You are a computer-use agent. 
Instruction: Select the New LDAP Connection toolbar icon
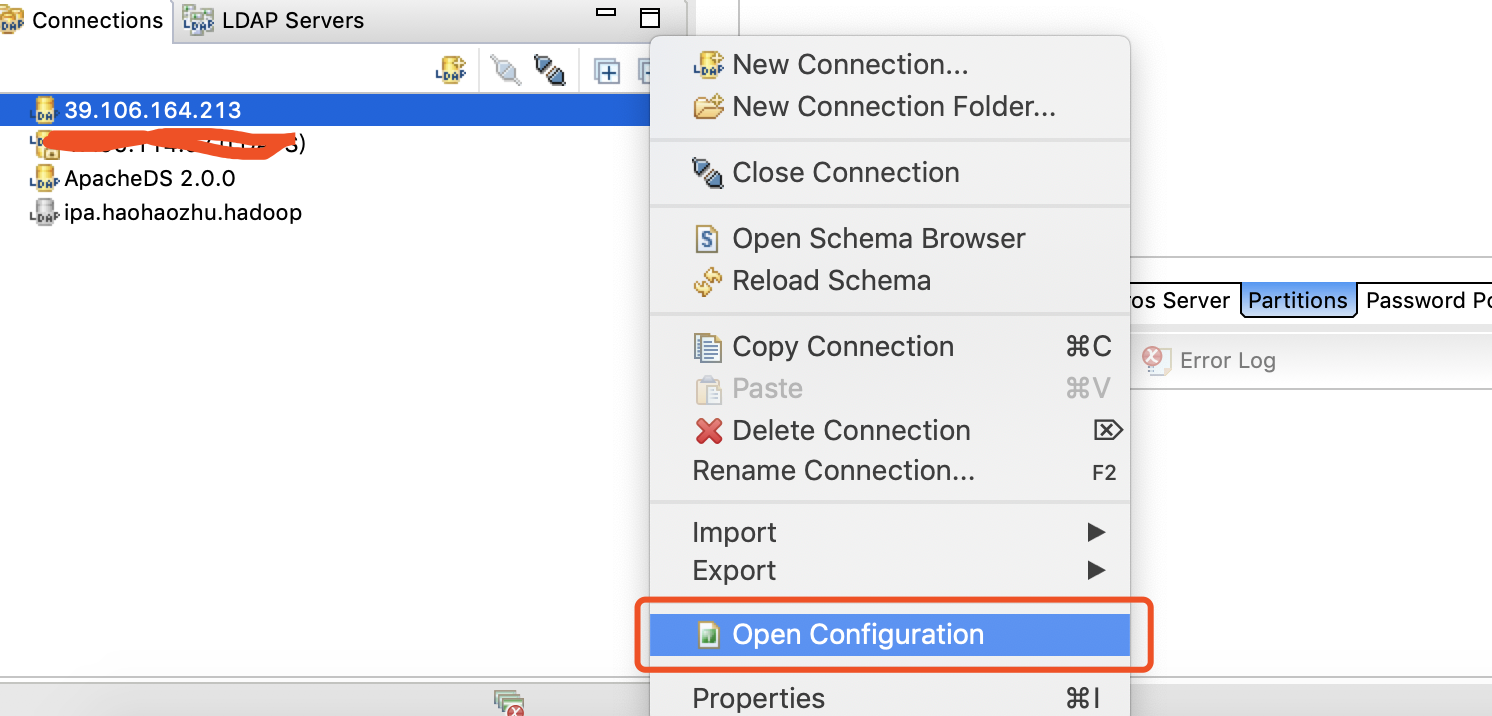pos(452,70)
